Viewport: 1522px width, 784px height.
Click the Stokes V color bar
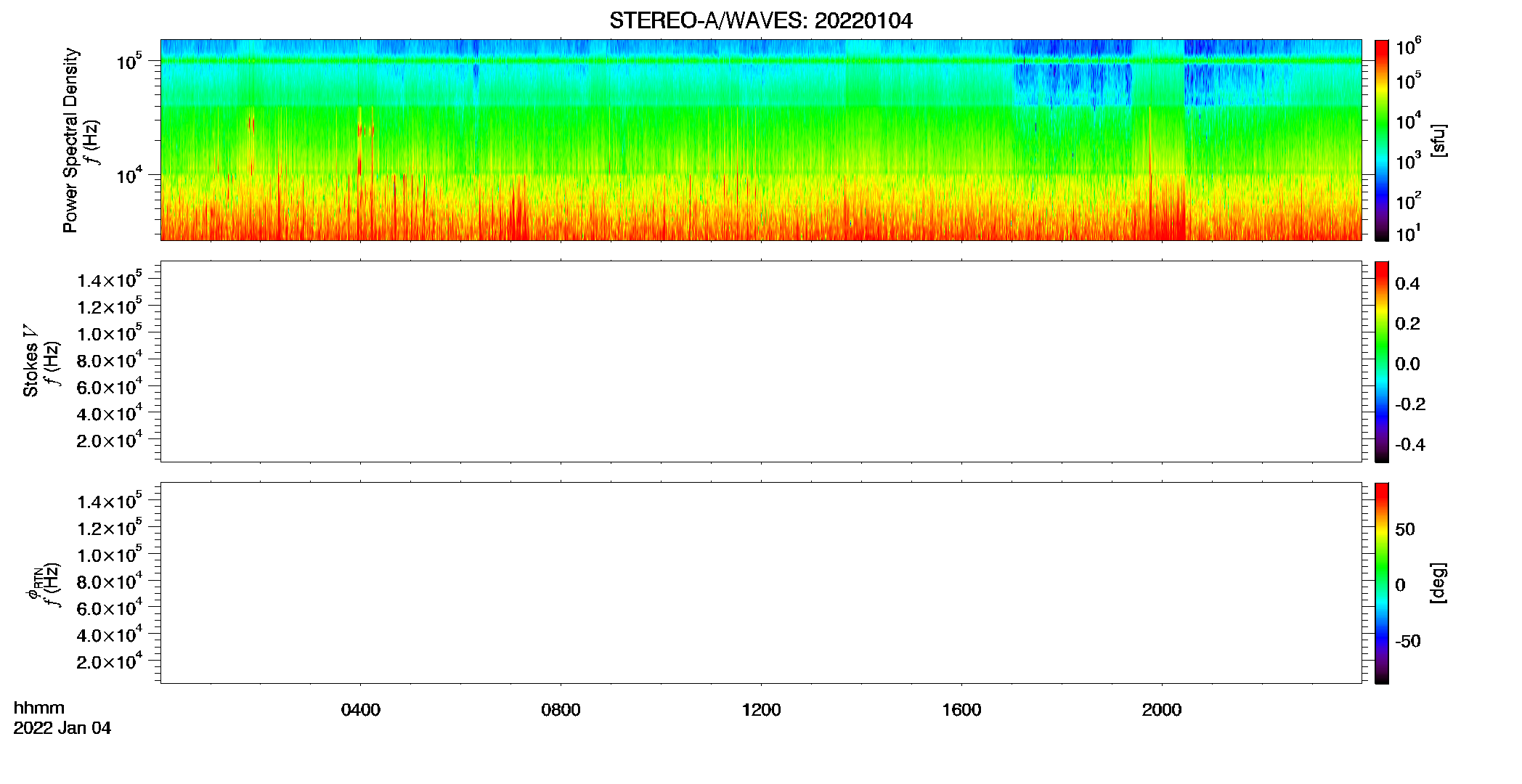coord(1382,362)
